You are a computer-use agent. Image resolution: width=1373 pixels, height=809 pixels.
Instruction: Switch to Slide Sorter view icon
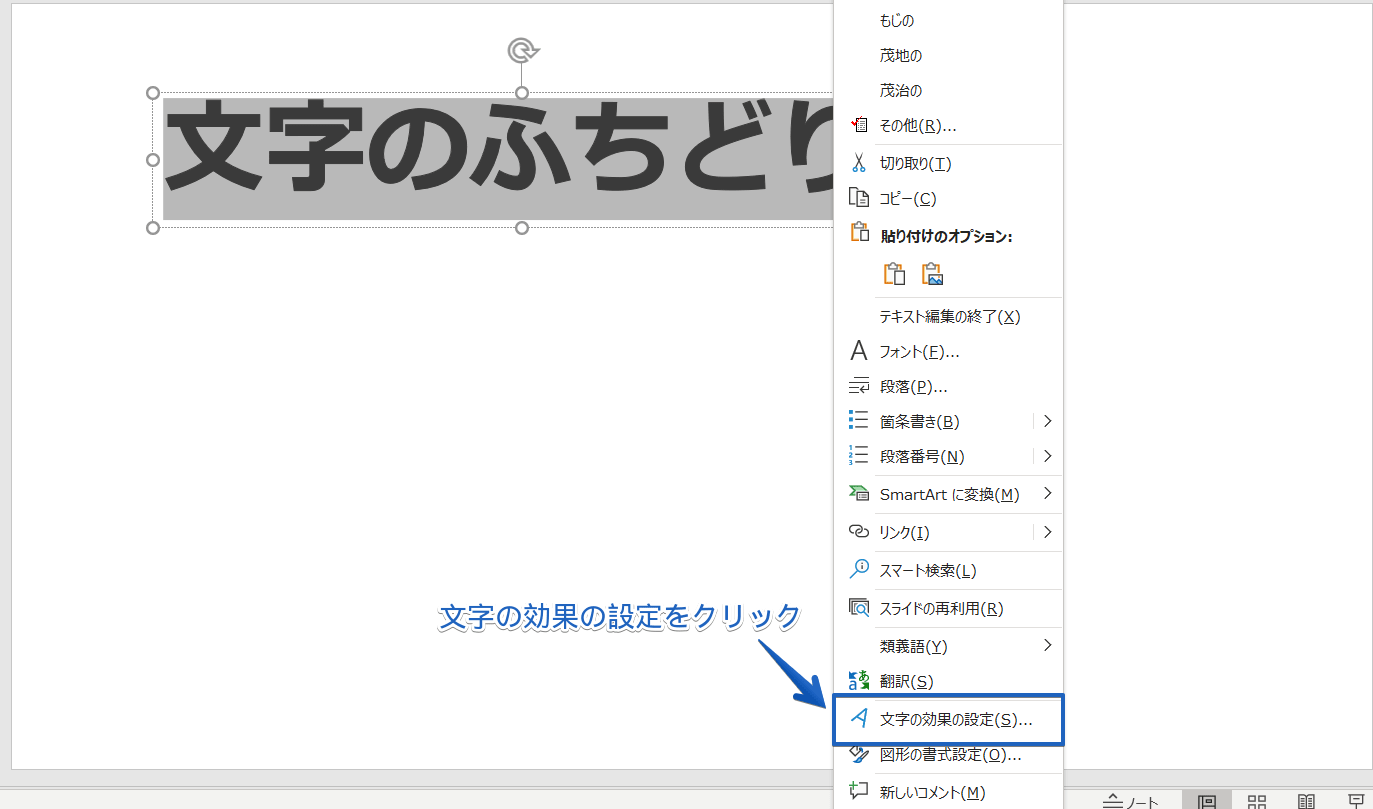coord(1257,801)
